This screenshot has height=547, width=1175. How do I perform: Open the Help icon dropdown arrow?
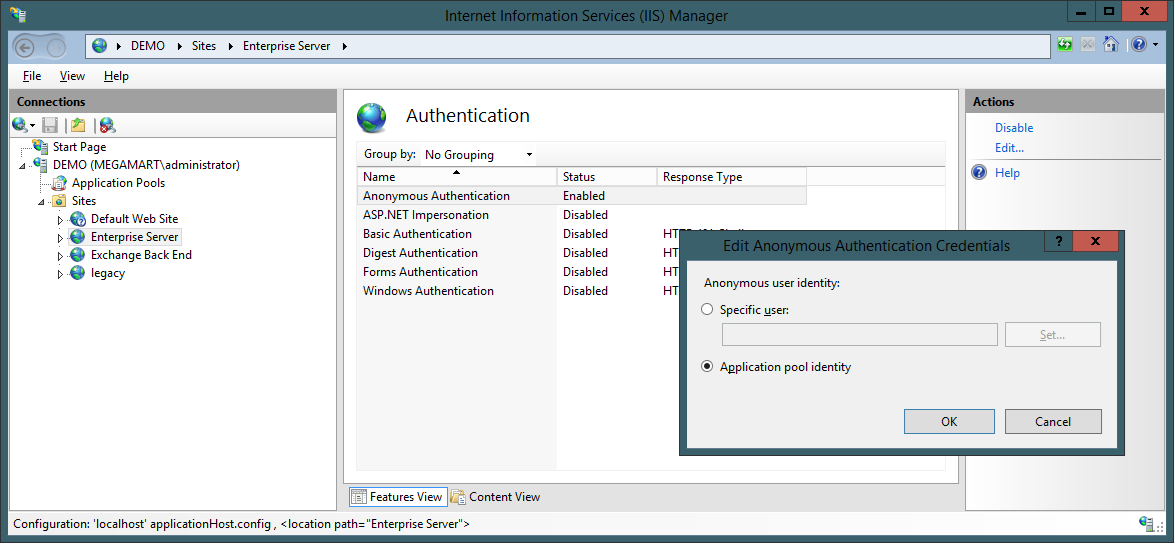click(1155, 46)
